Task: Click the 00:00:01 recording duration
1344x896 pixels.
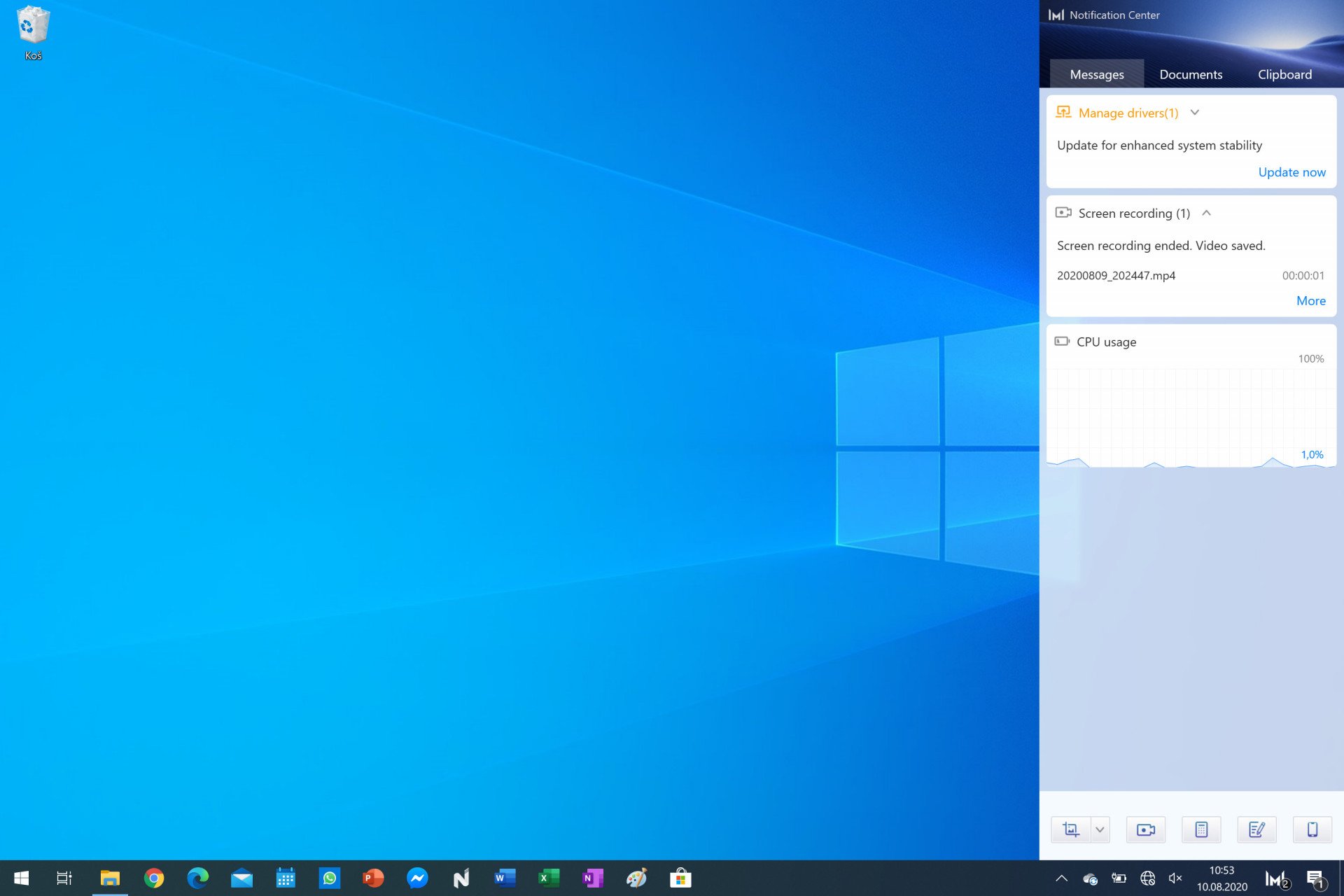Action: tap(1303, 275)
